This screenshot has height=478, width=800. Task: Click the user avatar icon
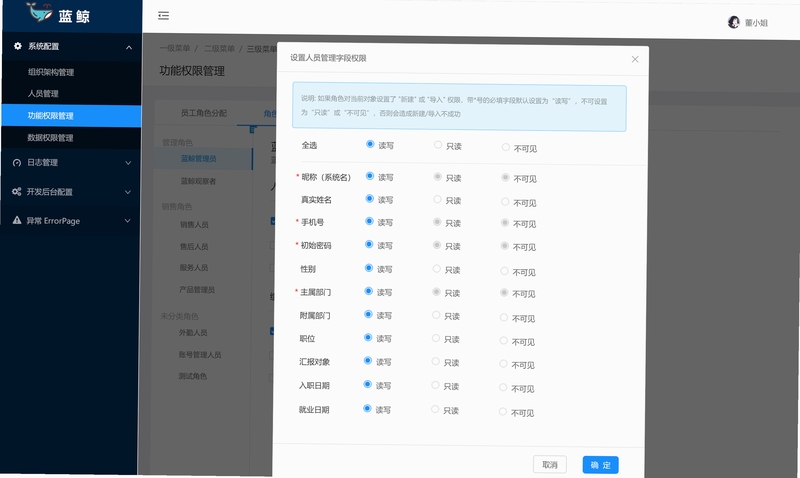(734, 22)
